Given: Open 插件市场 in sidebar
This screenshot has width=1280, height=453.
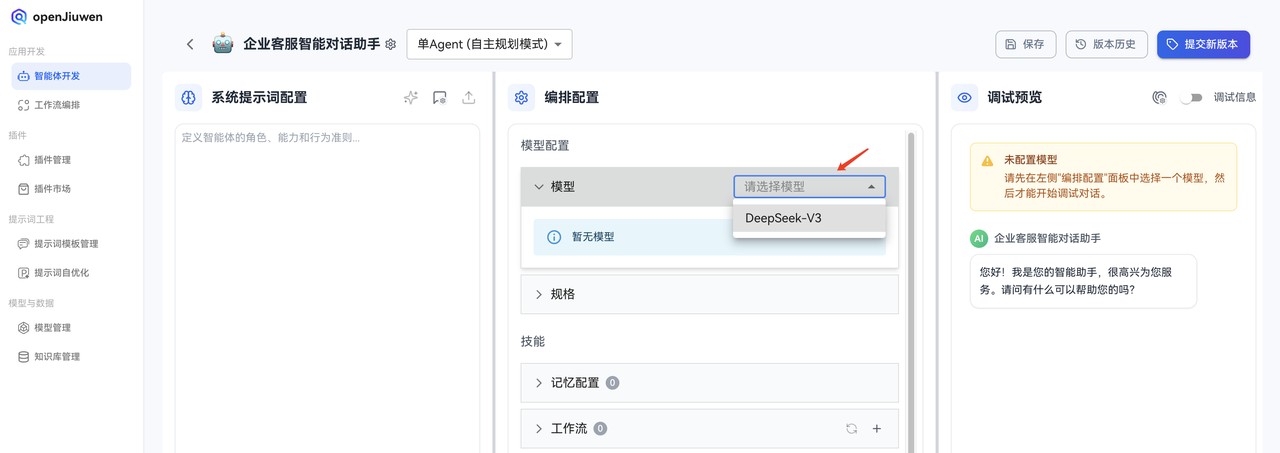Looking at the screenshot, I should [x=71, y=189].
